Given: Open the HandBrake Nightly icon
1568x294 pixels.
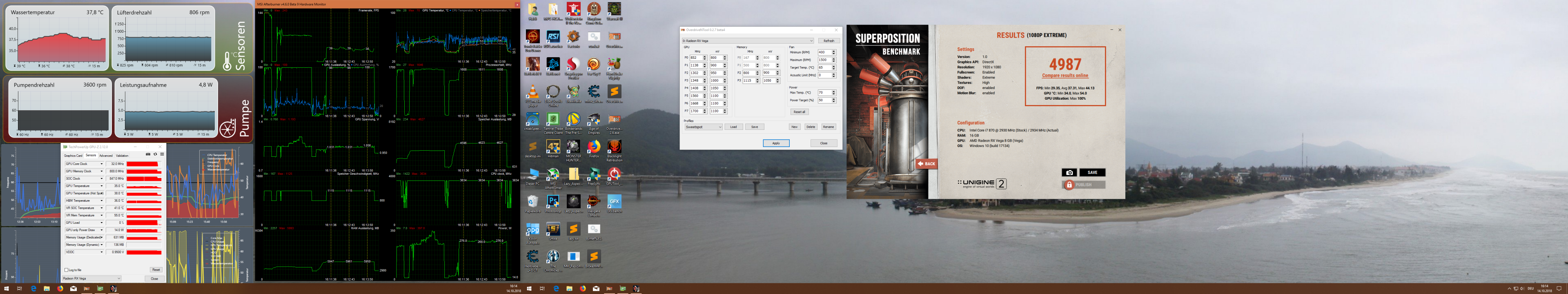Looking at the screenshot, I should (614, 67).
